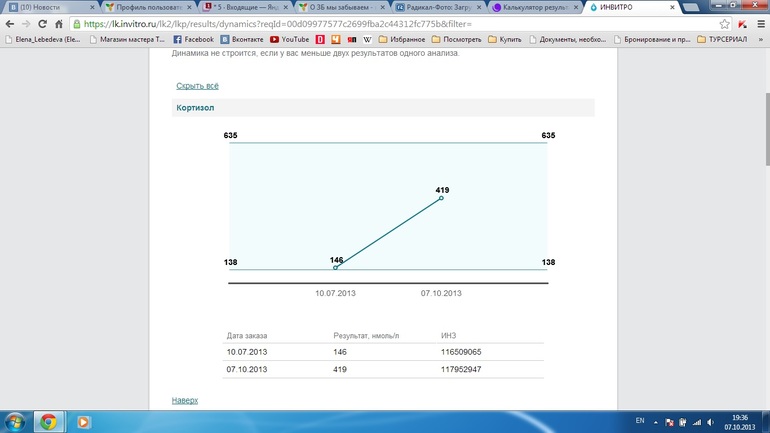Click table date 10.07.2013
The width and height of the screenshot is (770, 433).
coord(247,352)
